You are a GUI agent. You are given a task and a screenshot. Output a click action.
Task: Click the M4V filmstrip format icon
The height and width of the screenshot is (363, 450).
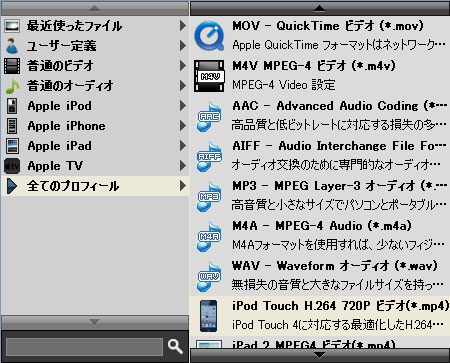click(209, 76)
